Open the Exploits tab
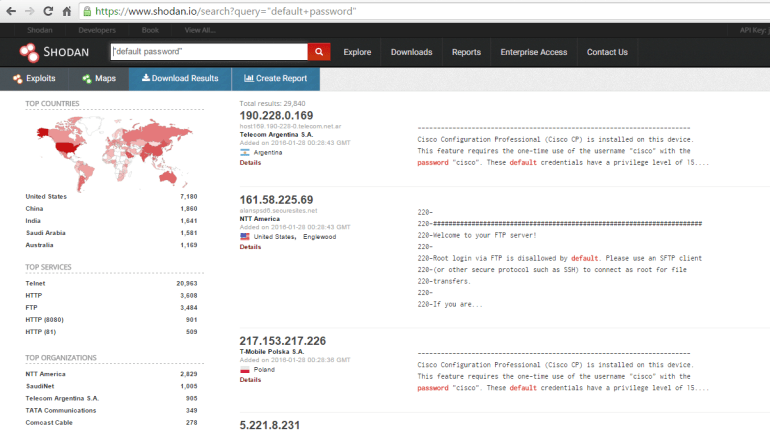The image size is (770, 433). pyautogui.click(x=34, y=78)
